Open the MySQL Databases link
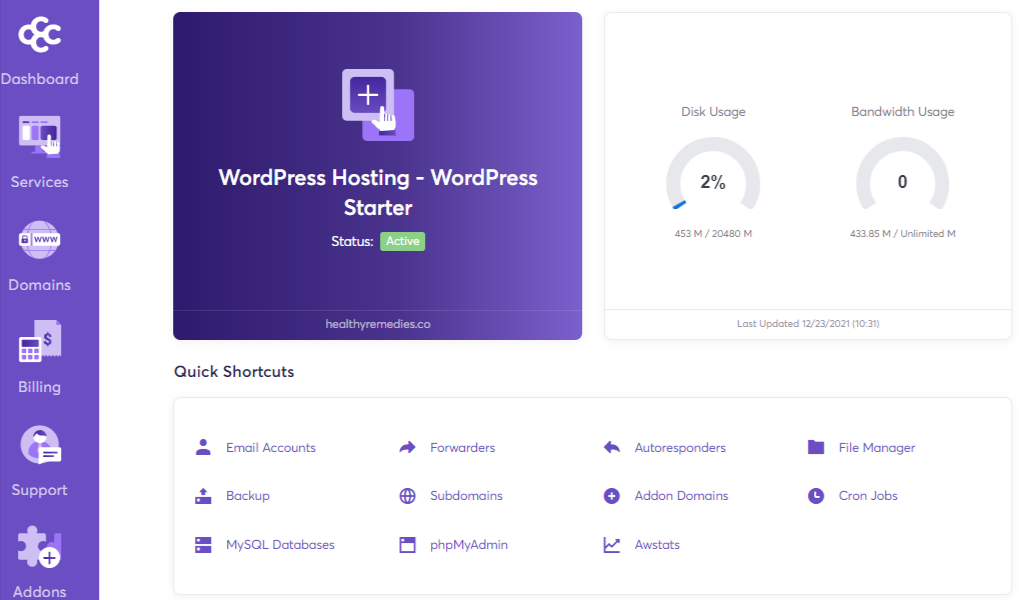Screen dimensions: 1019x600 pos(280,545)
